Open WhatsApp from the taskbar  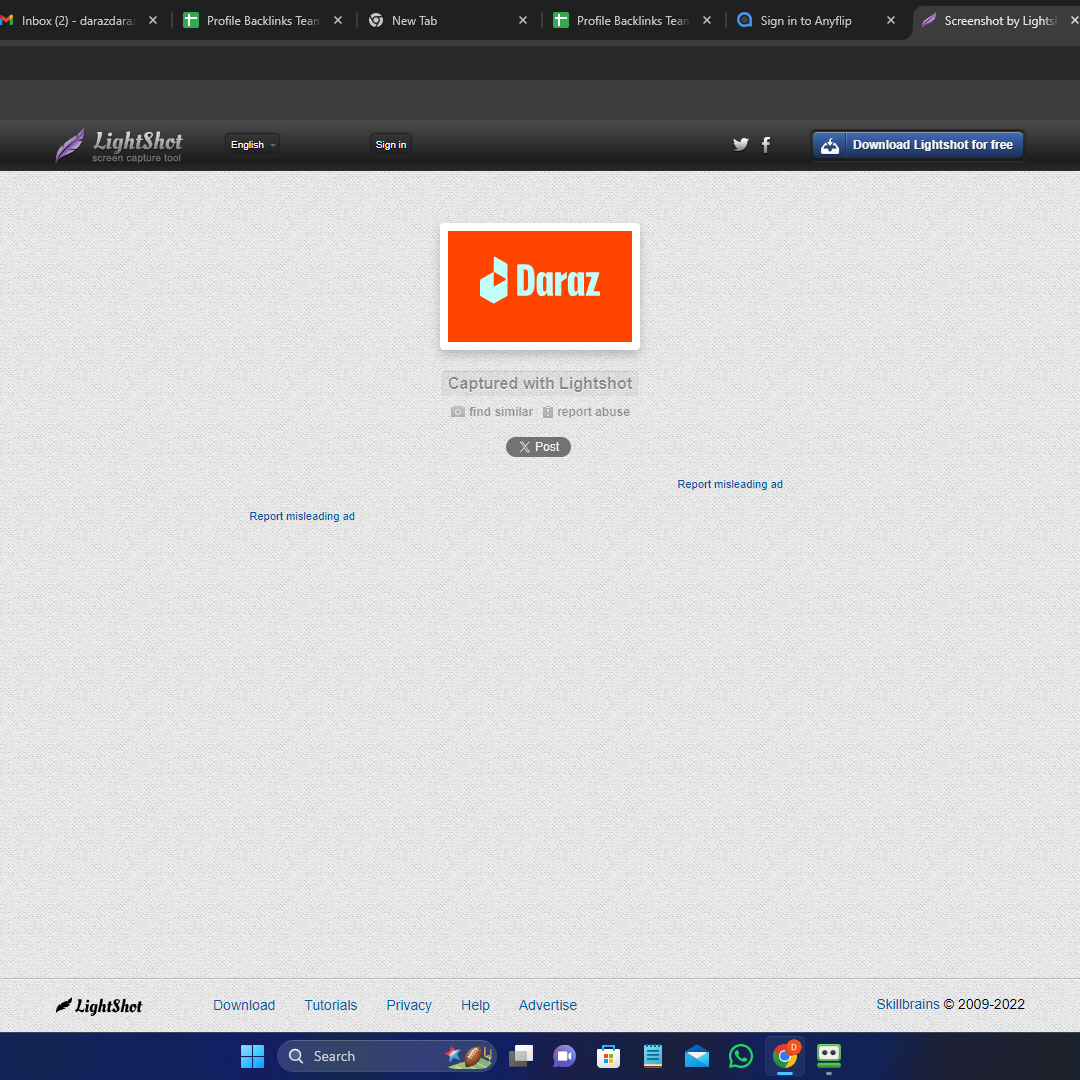(x=740, y=1056)
